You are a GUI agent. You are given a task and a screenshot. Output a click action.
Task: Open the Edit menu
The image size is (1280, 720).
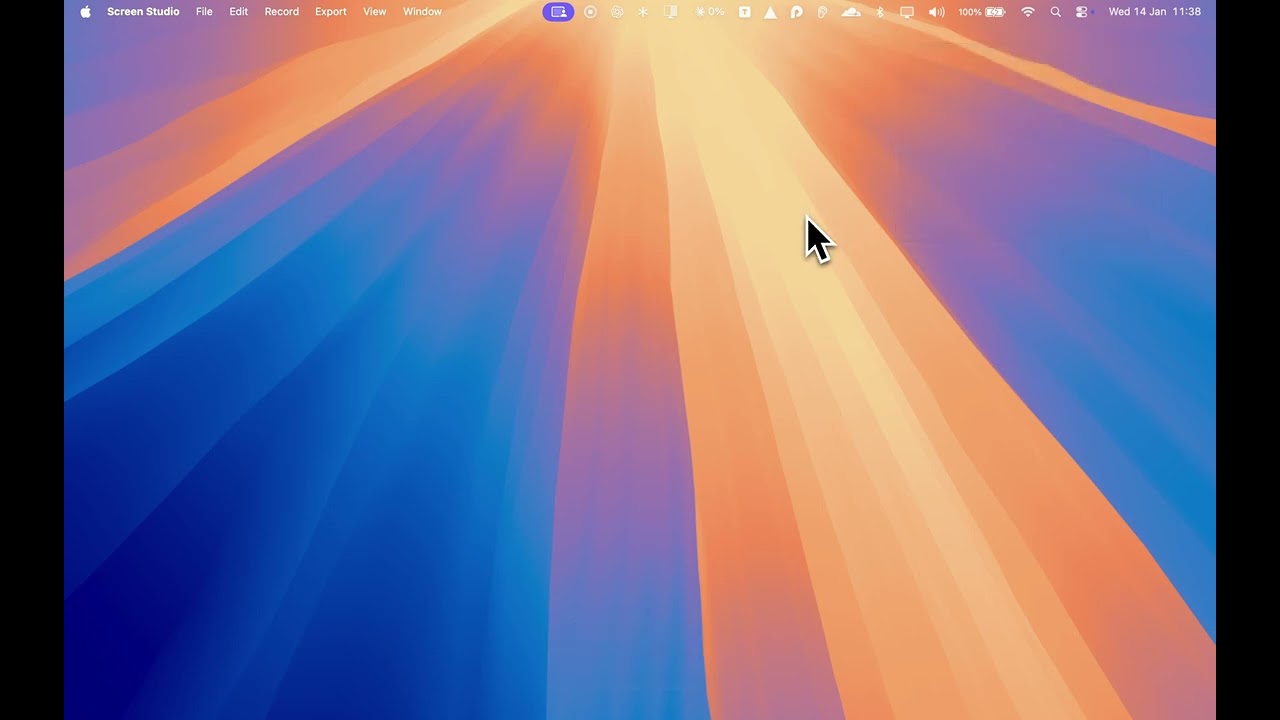238,12
